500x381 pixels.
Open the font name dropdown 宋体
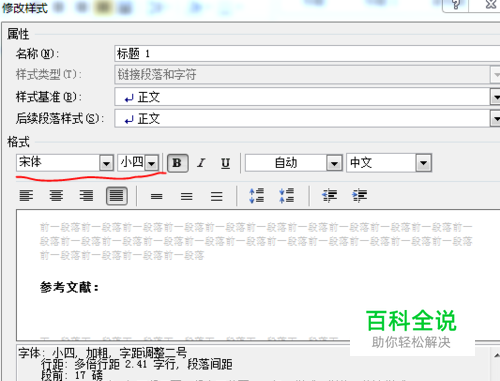click(106, 163)
